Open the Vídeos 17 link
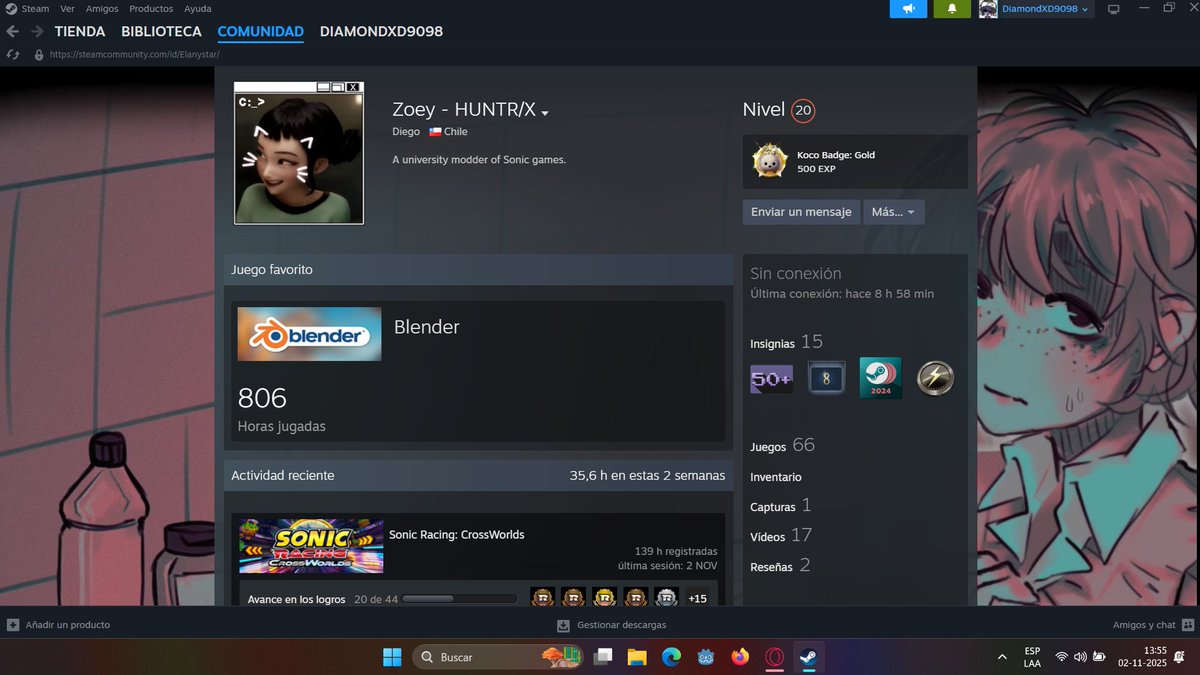Image resolution: width=1200 pixels, height=675 pixels. point(781,536)
